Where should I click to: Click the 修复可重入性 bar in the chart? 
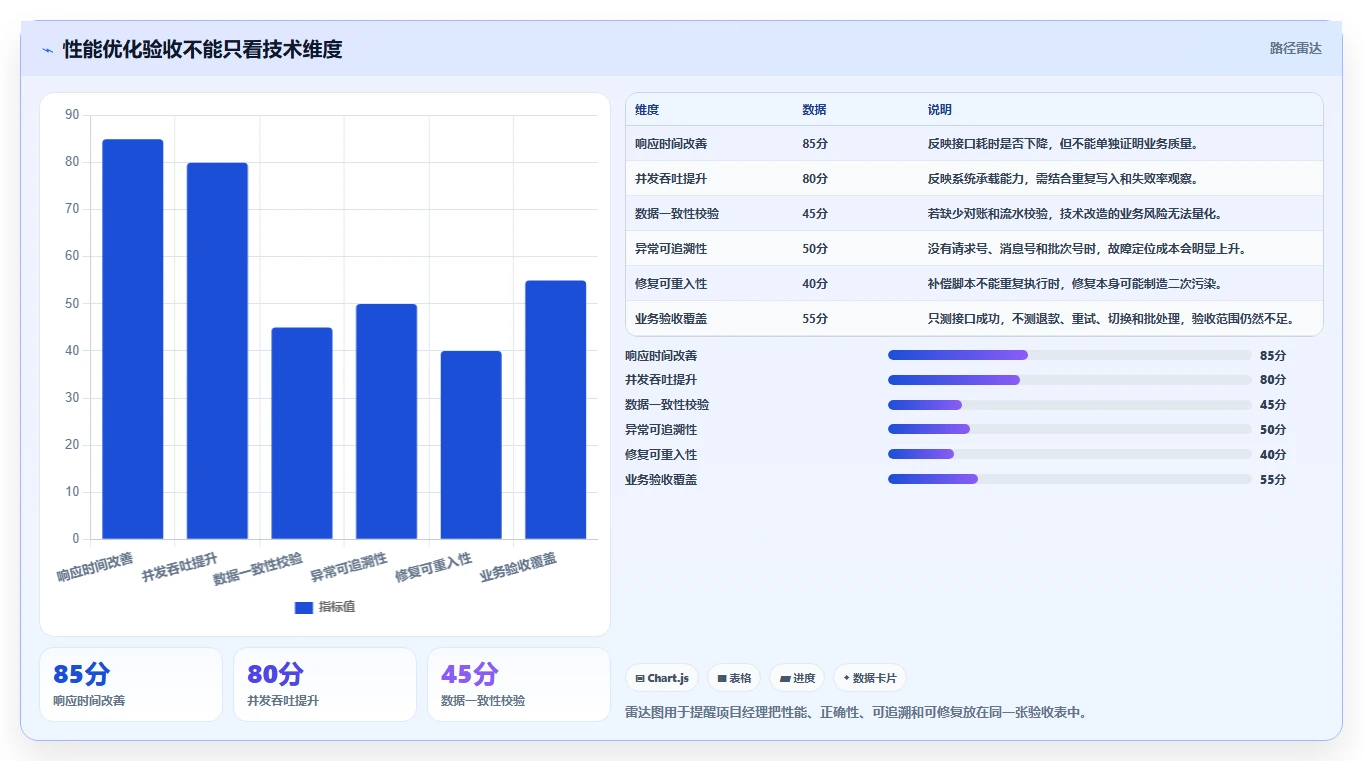[x=471, y=445]
